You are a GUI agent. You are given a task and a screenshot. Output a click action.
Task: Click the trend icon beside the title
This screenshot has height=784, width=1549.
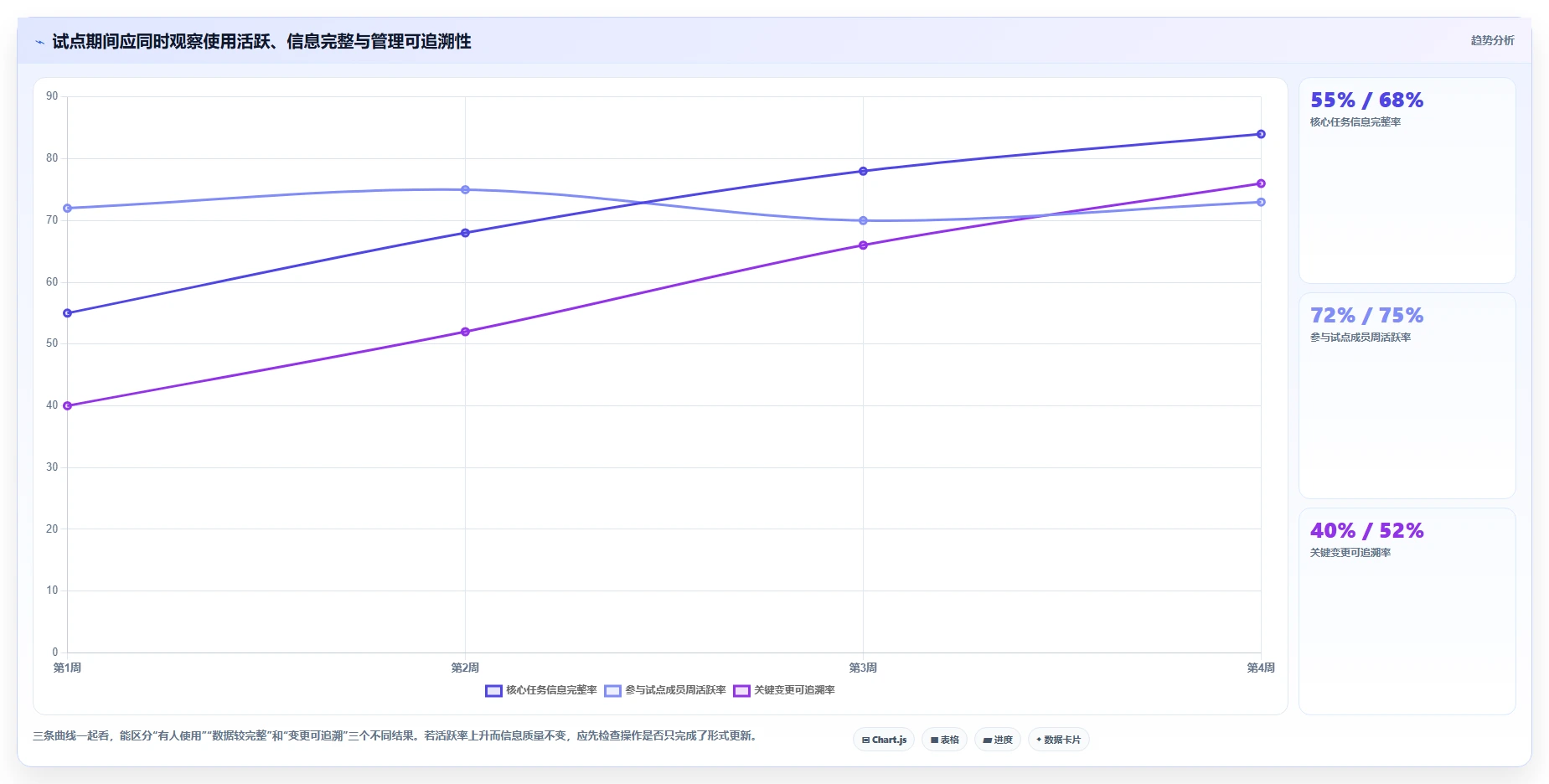point(39,42)
